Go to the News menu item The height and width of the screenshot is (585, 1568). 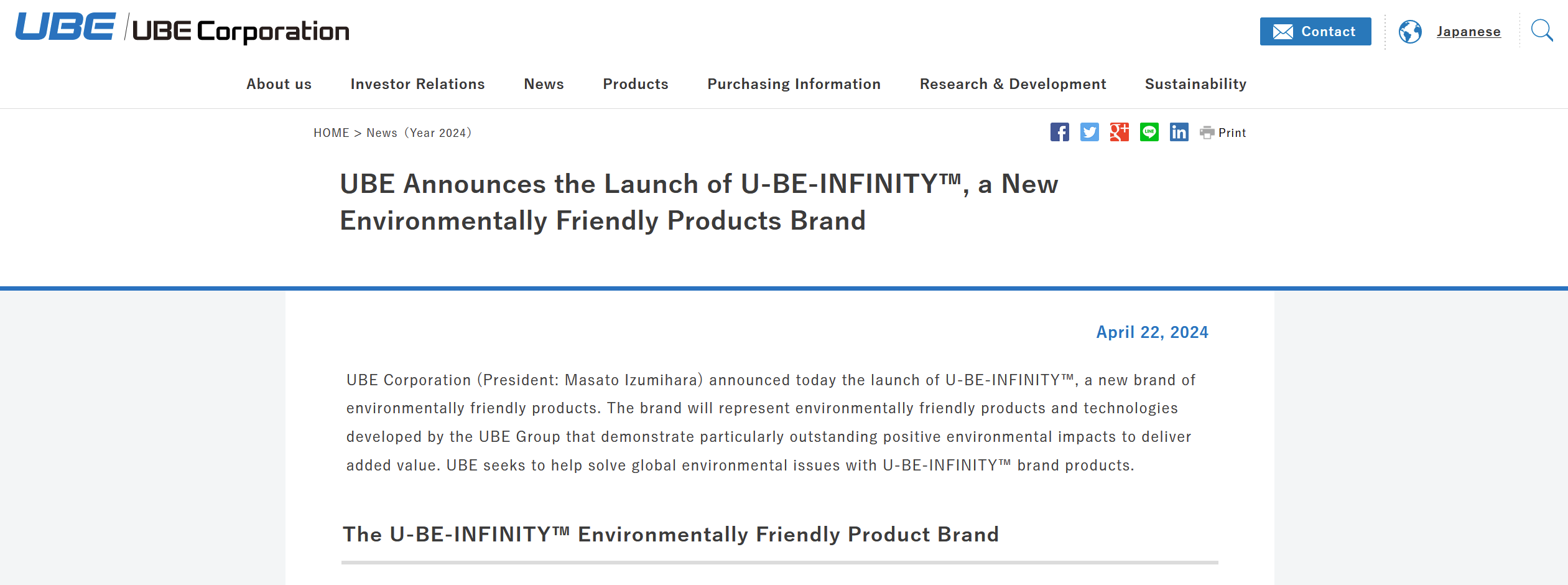pos(544,84)
